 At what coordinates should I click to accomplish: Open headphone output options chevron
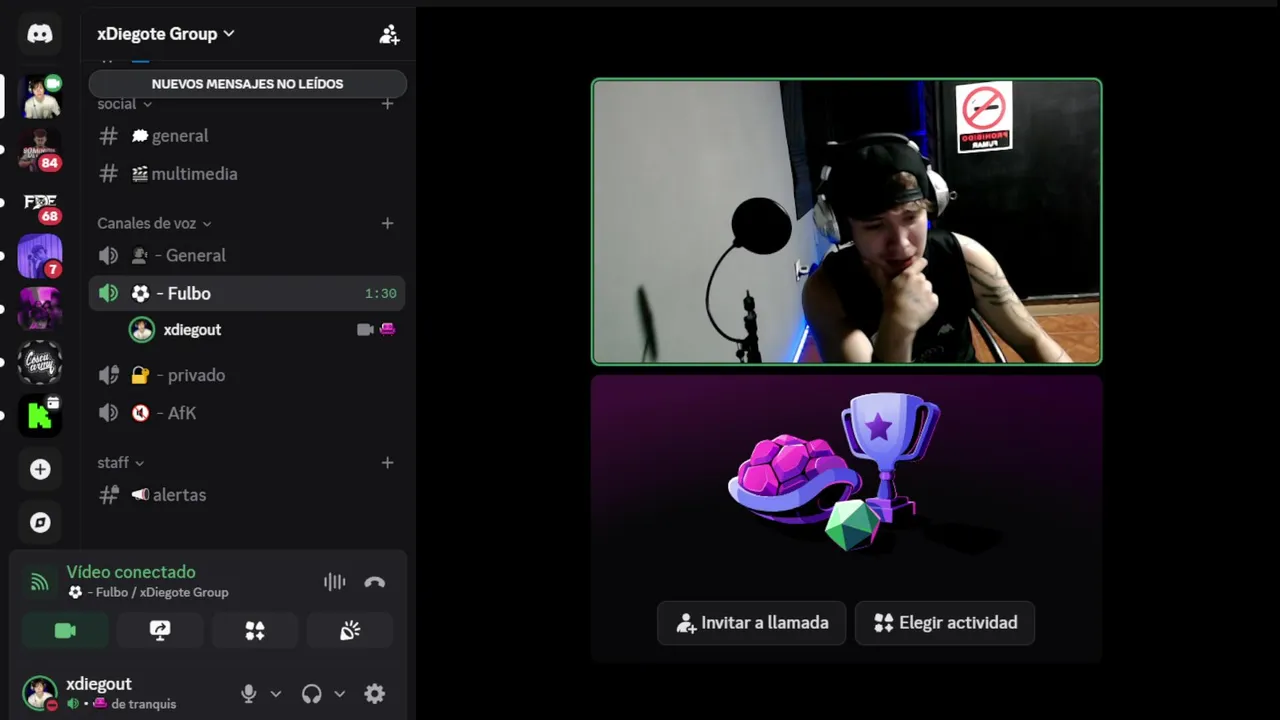tap(339, 694)
